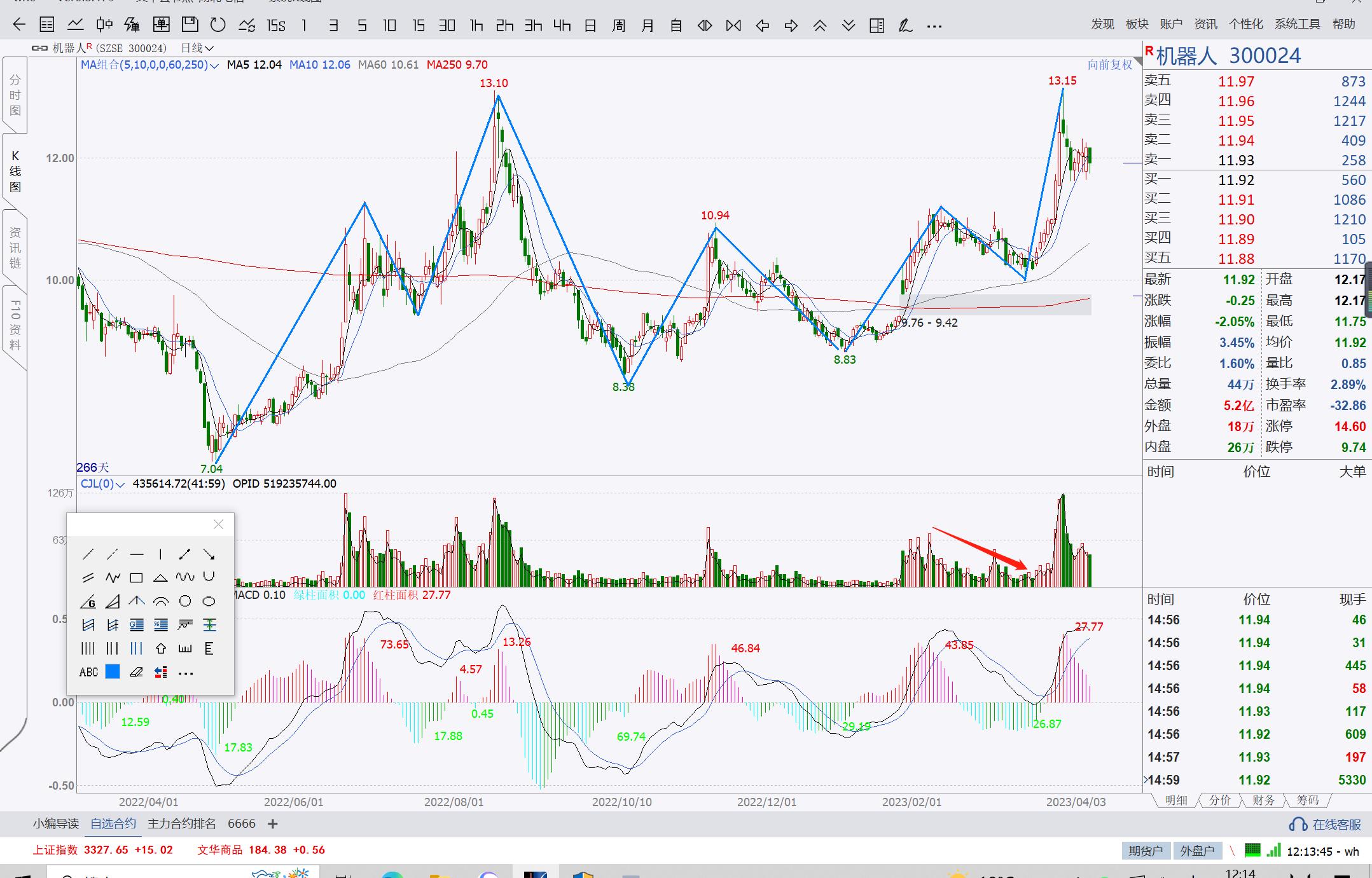
Task: Select the zigzag polyline drawing tool
Action: click(113, 578)
